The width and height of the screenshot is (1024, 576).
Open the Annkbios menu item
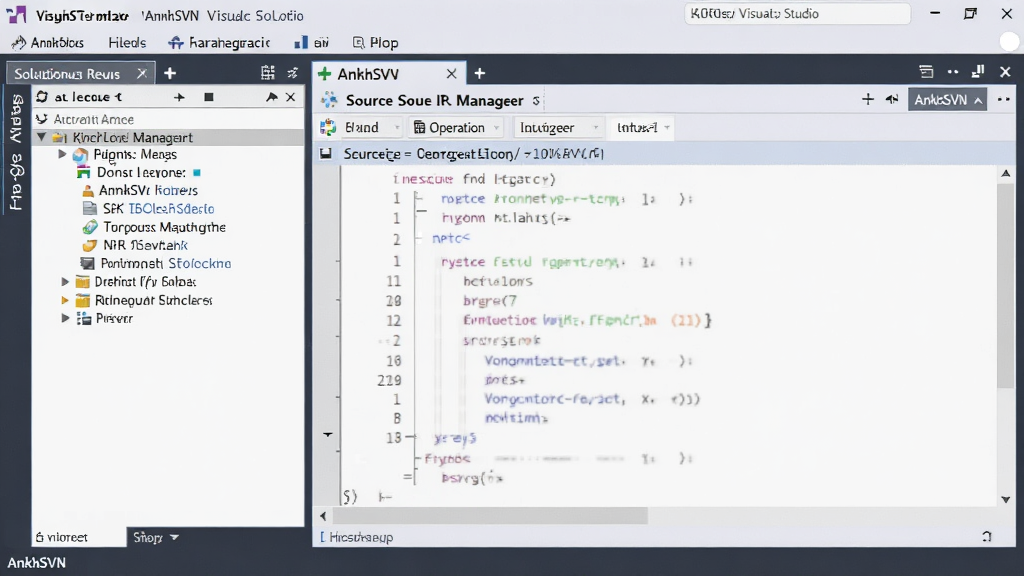point(48,42)
